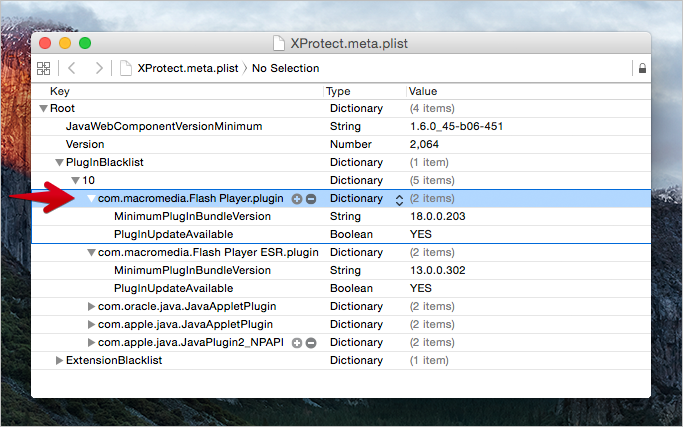This screenshot has height=427, width=683.
Task: Click the Type column header
Action: [338, 91]
